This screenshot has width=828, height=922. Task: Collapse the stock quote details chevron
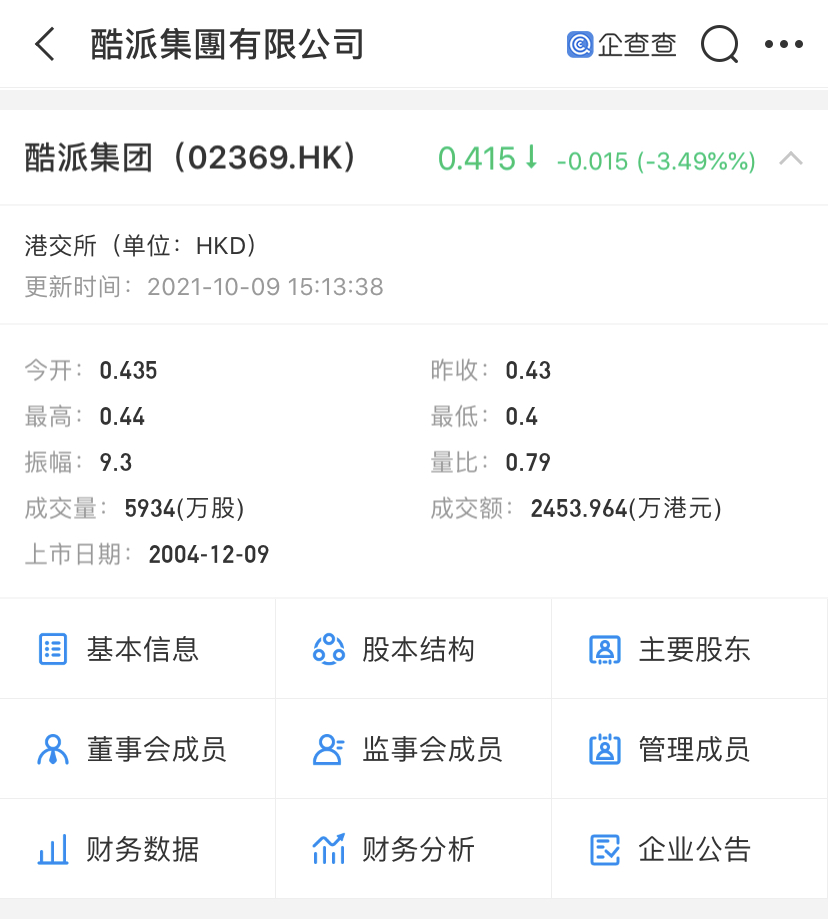(x=791, y=158)
